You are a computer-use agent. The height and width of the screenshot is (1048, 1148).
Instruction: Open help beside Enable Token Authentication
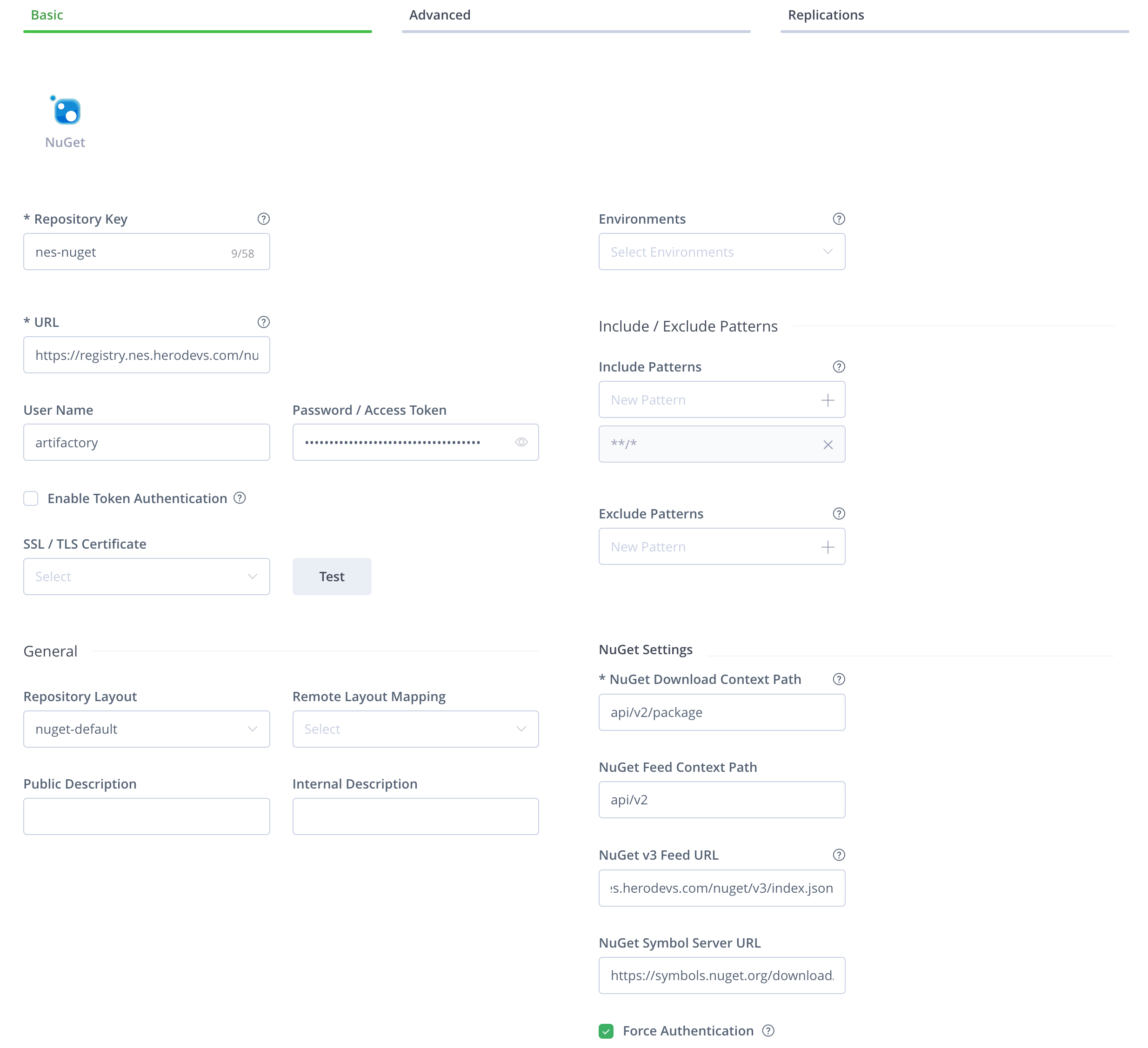coord(240,498)
